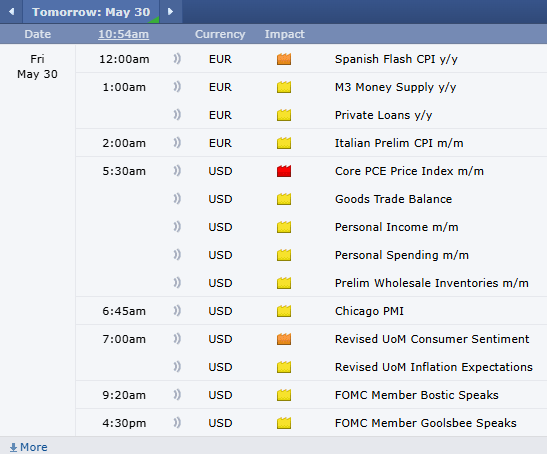Toggle sound alert for Core PCE Price Index
Image resolution: width=547 pixels, height=454 pixels.
[177, 171]
